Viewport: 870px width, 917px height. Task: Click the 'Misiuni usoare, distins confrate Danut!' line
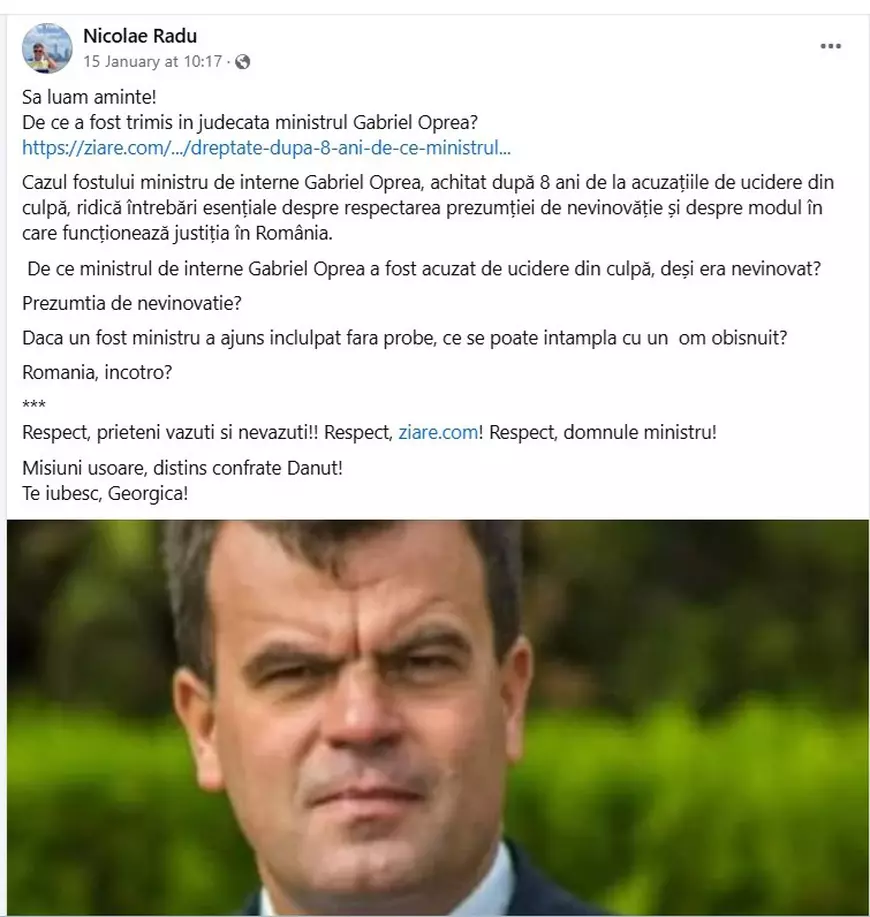click(182, 468)
